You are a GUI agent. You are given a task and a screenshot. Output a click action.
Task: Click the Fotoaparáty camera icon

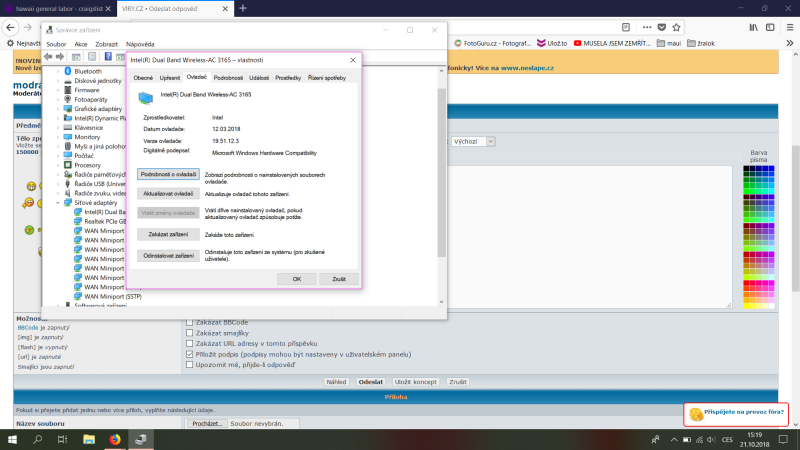click(x=68, y=99)
